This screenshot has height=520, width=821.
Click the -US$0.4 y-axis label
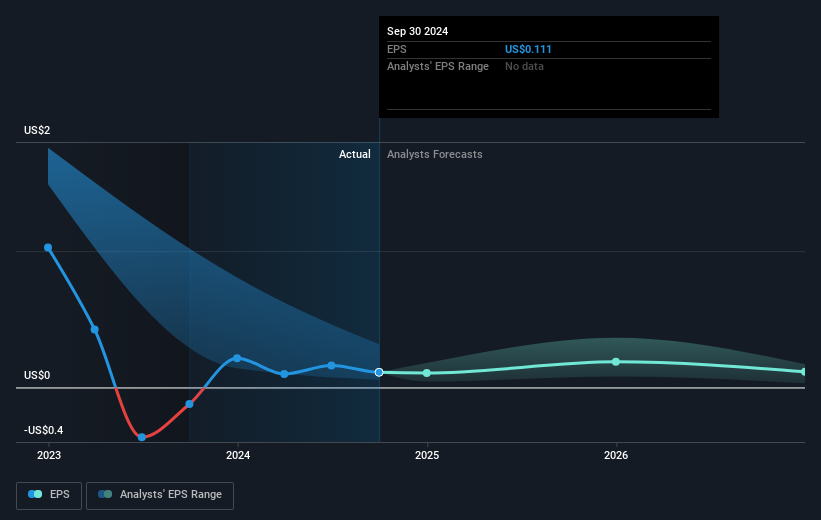[x=43, y=430]
